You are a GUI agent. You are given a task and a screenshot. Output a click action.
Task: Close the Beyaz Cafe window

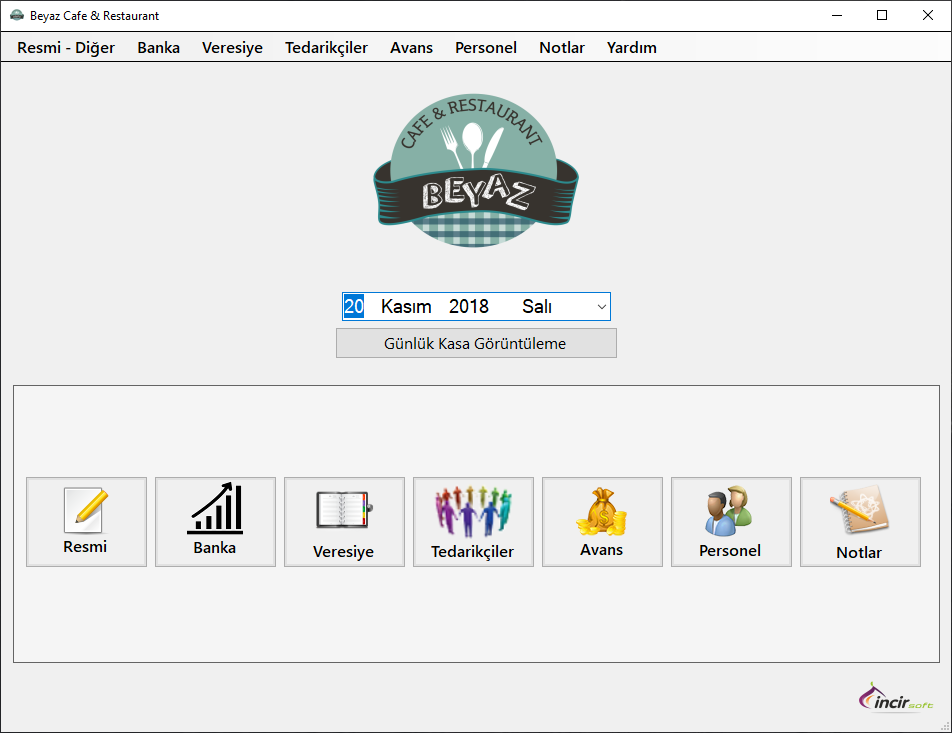pyautogui.click(x=928, y=16)
